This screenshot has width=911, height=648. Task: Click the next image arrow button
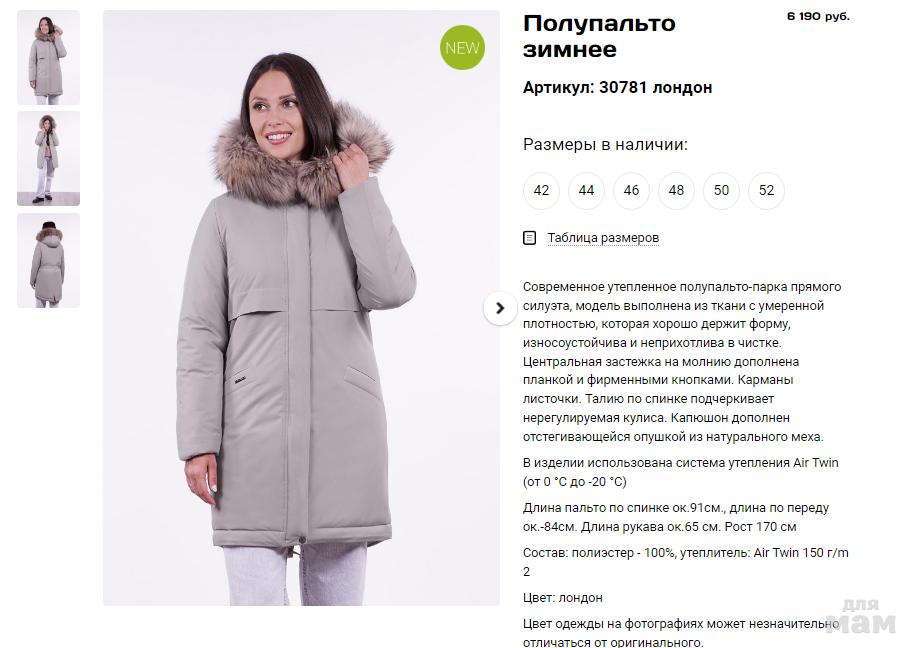(500, 308)
